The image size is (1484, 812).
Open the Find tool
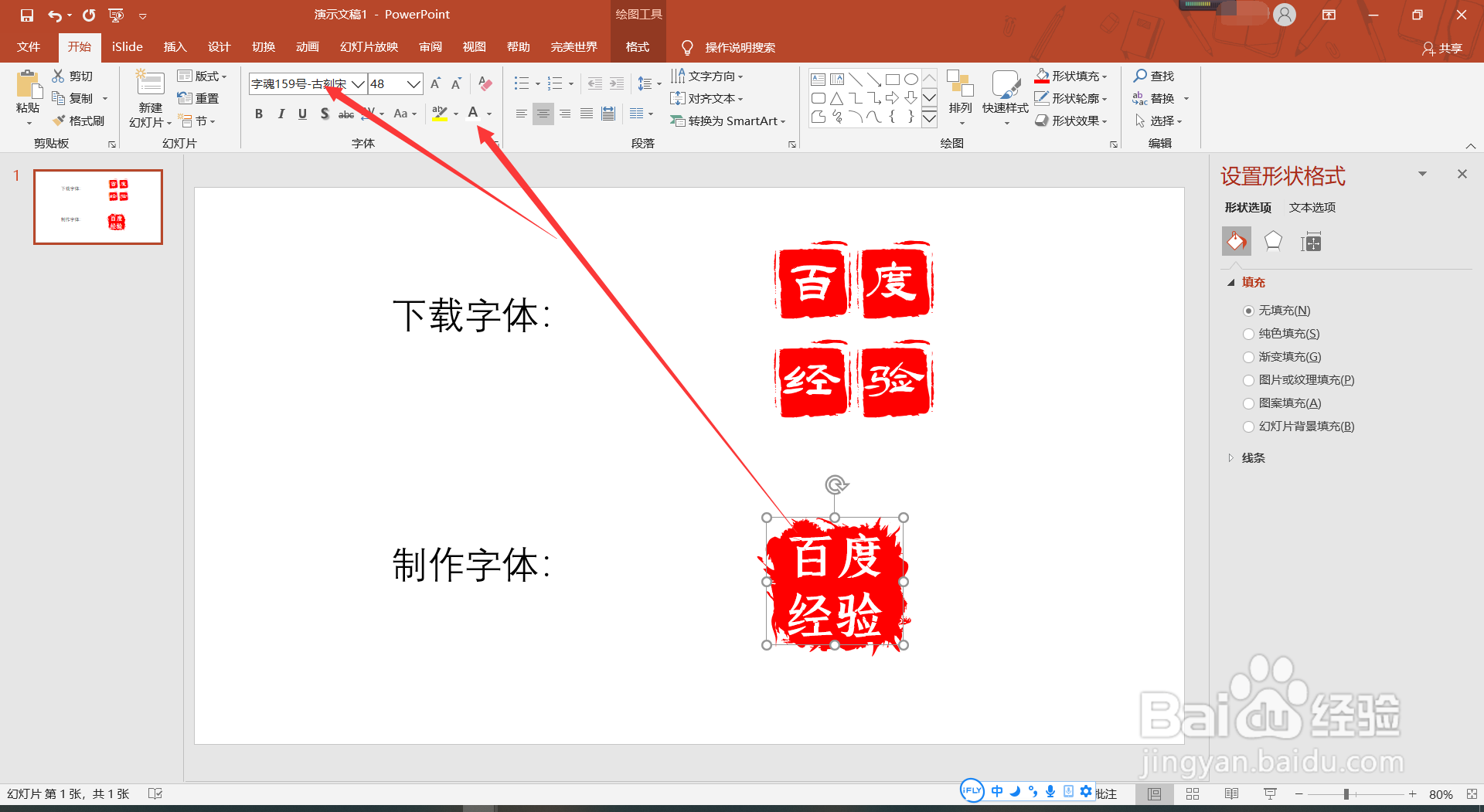click(1155, 76)
